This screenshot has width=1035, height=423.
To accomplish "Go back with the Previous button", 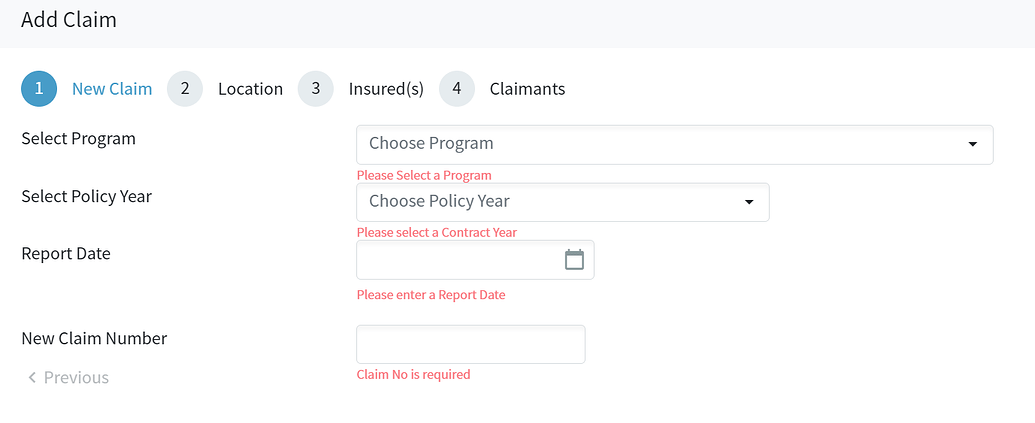I will coord(68,377).
